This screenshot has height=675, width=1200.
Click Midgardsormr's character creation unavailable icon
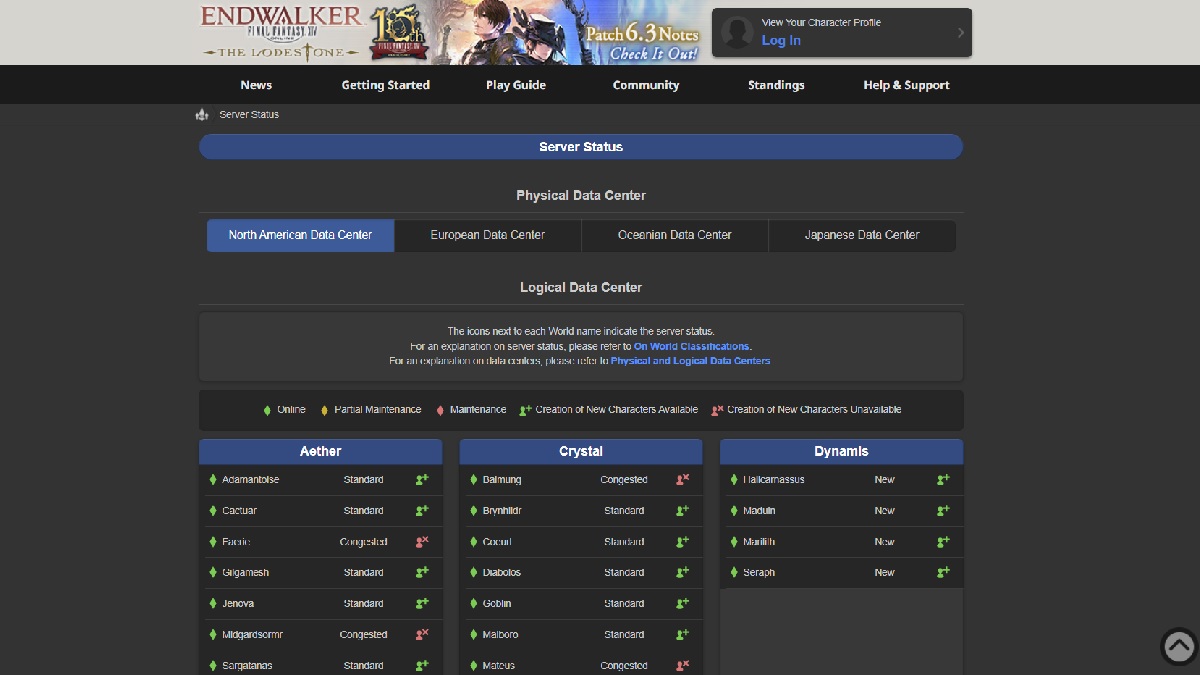click(x=422, y=635)
